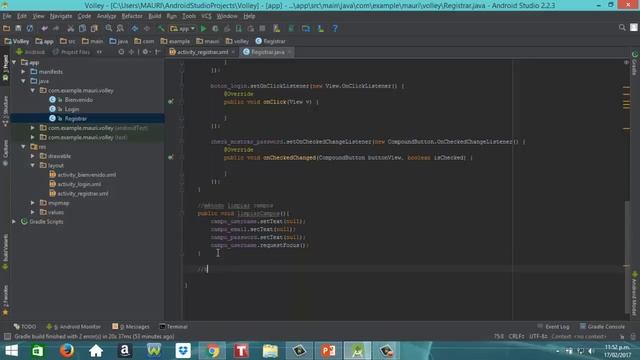The height and width of the screenshot is (360, 640).
Task: Click Scroll from Source target icon
Action: point(121,52)
